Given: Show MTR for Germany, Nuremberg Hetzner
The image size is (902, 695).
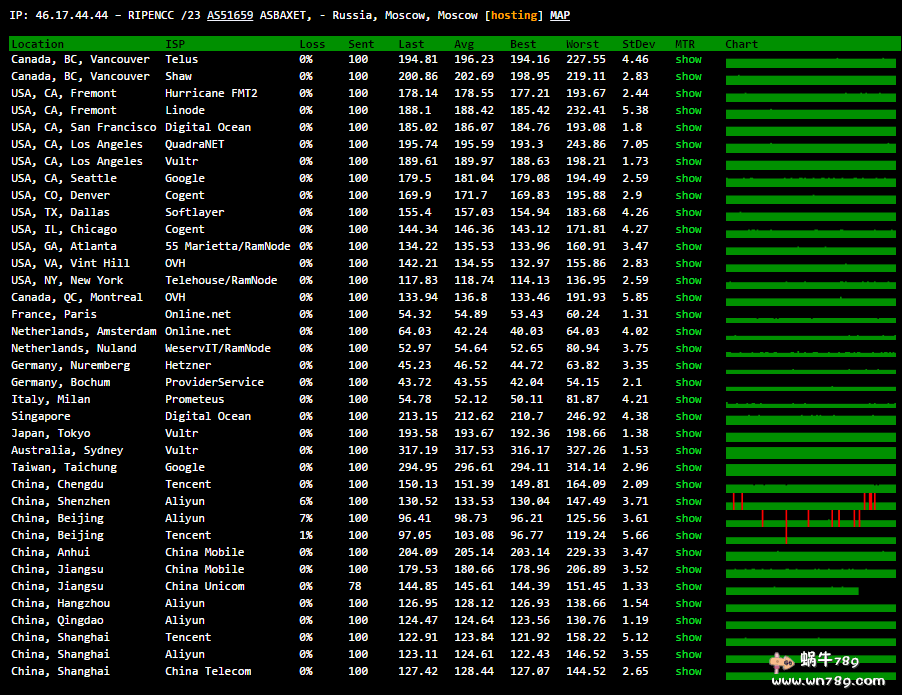Looking at the screenshot, I should point(688,365).
